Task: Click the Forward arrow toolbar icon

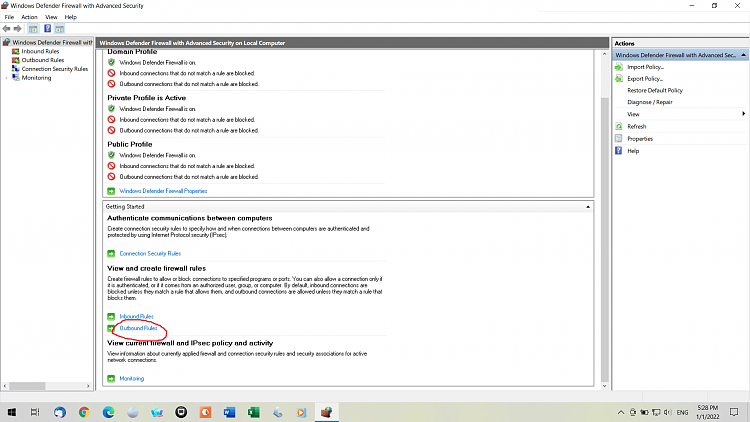Action: pyautogui.click(x=18, y=29)
